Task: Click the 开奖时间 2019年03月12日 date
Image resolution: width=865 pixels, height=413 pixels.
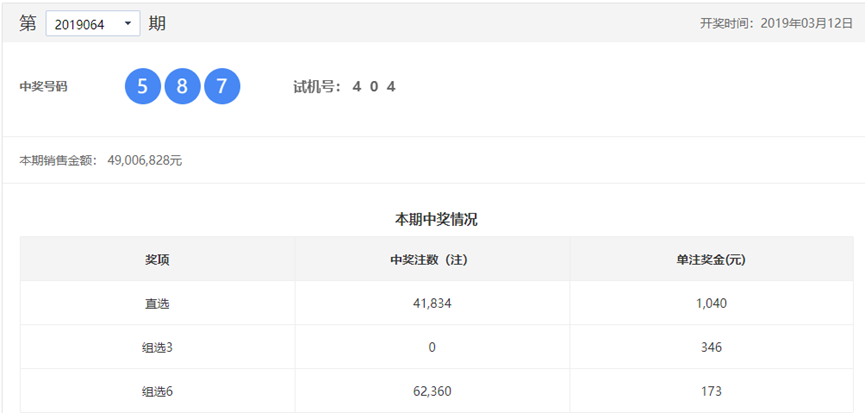Action: point(776,24)
